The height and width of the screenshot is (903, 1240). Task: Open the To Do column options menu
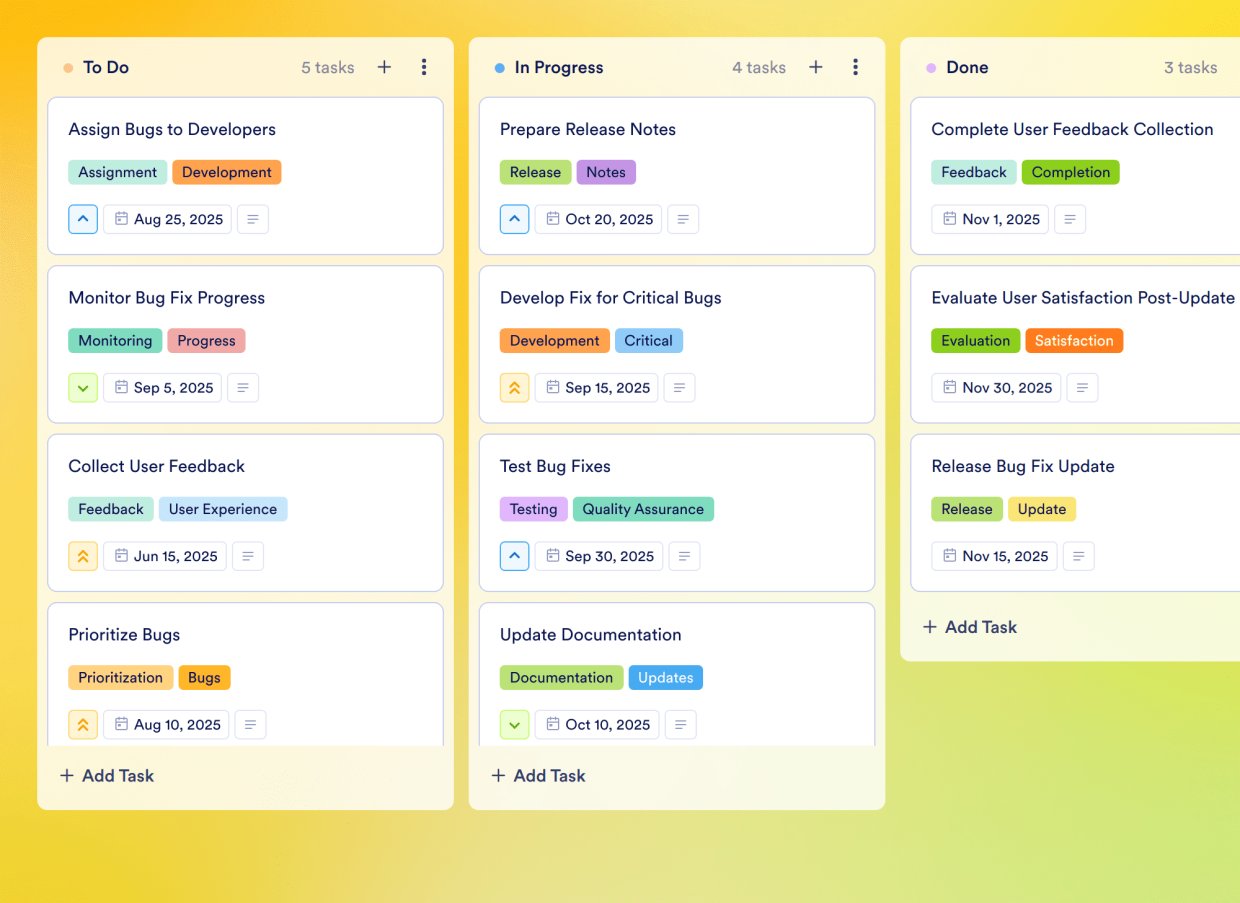point(424,67)
